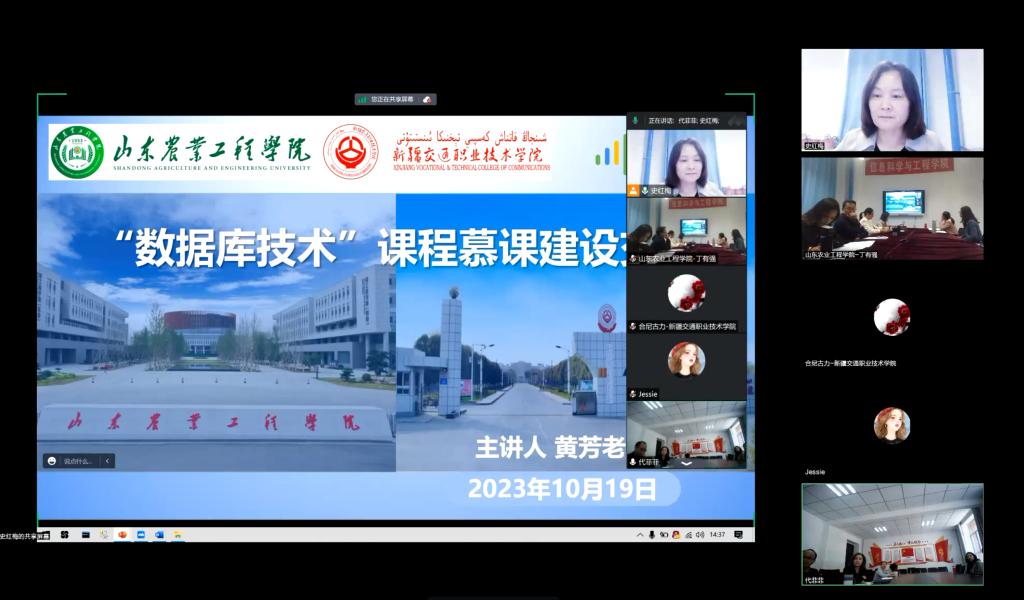Click the rose avatar of 合尼古力 on right
The image size is (1024, 600).
click(891, 317)
